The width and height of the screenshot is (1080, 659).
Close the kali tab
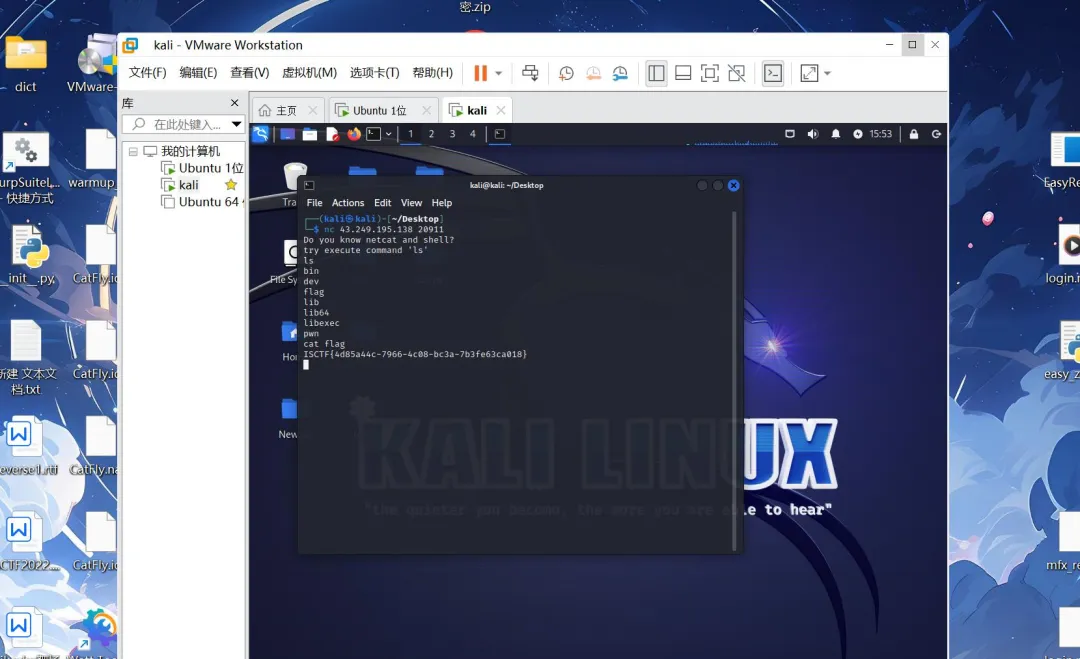point(501,110)
